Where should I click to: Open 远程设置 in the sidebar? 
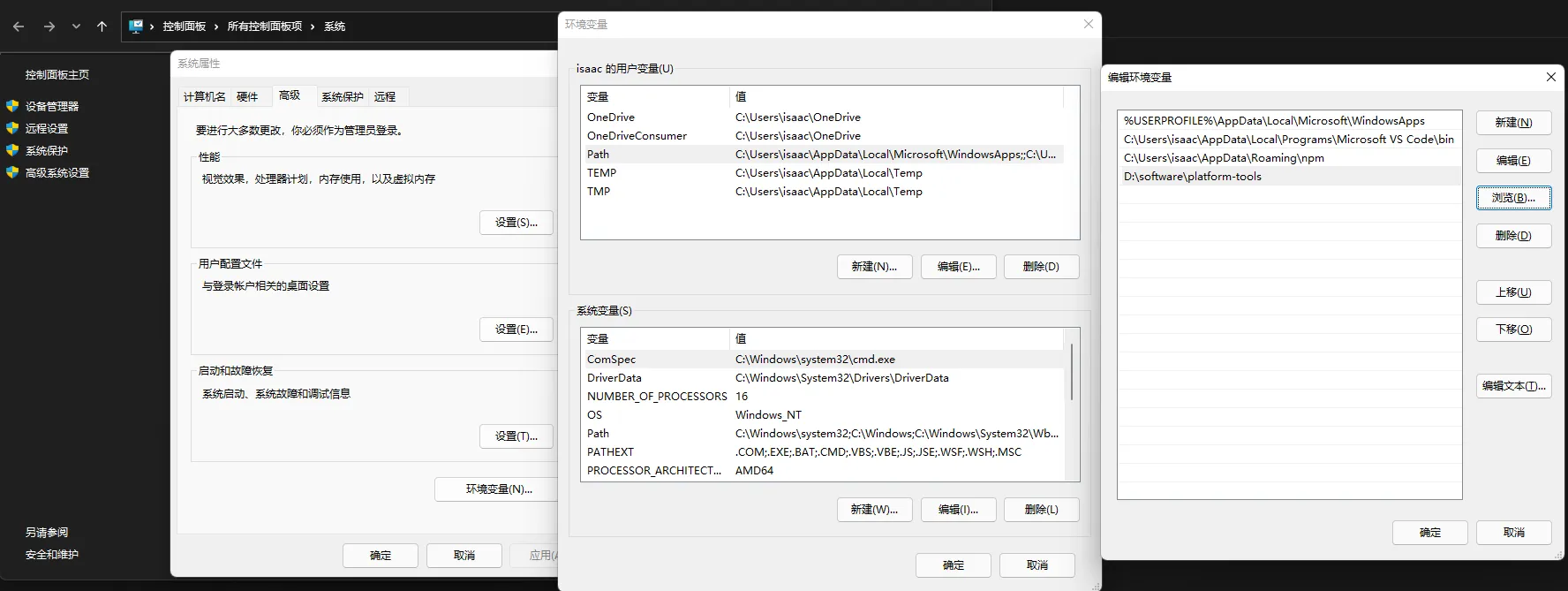point(46,128)
